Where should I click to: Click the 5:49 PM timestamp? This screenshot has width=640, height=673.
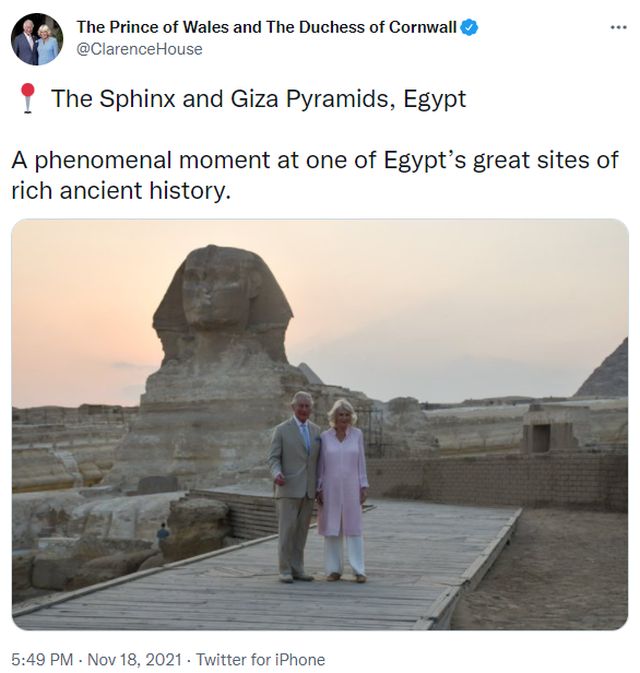pyautogui.click(x=43, y=659)
